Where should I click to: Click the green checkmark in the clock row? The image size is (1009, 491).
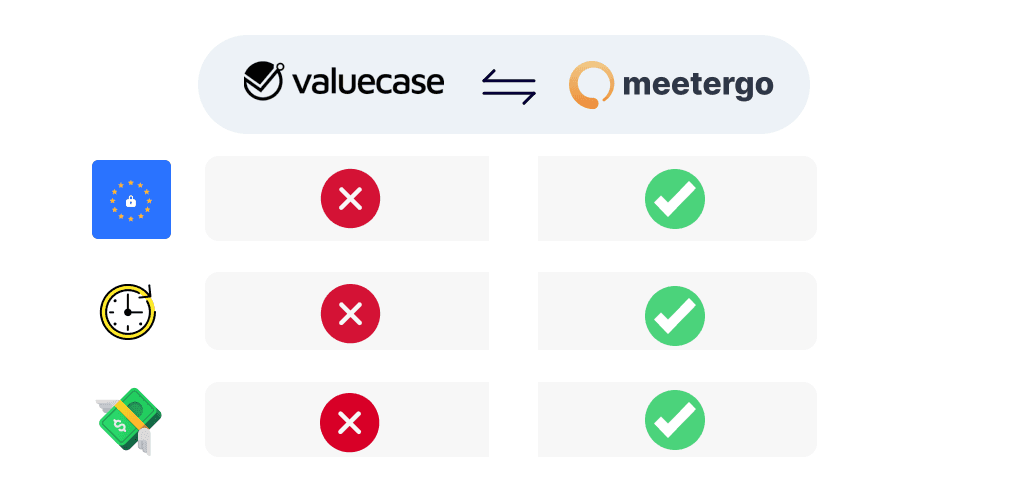675,315
